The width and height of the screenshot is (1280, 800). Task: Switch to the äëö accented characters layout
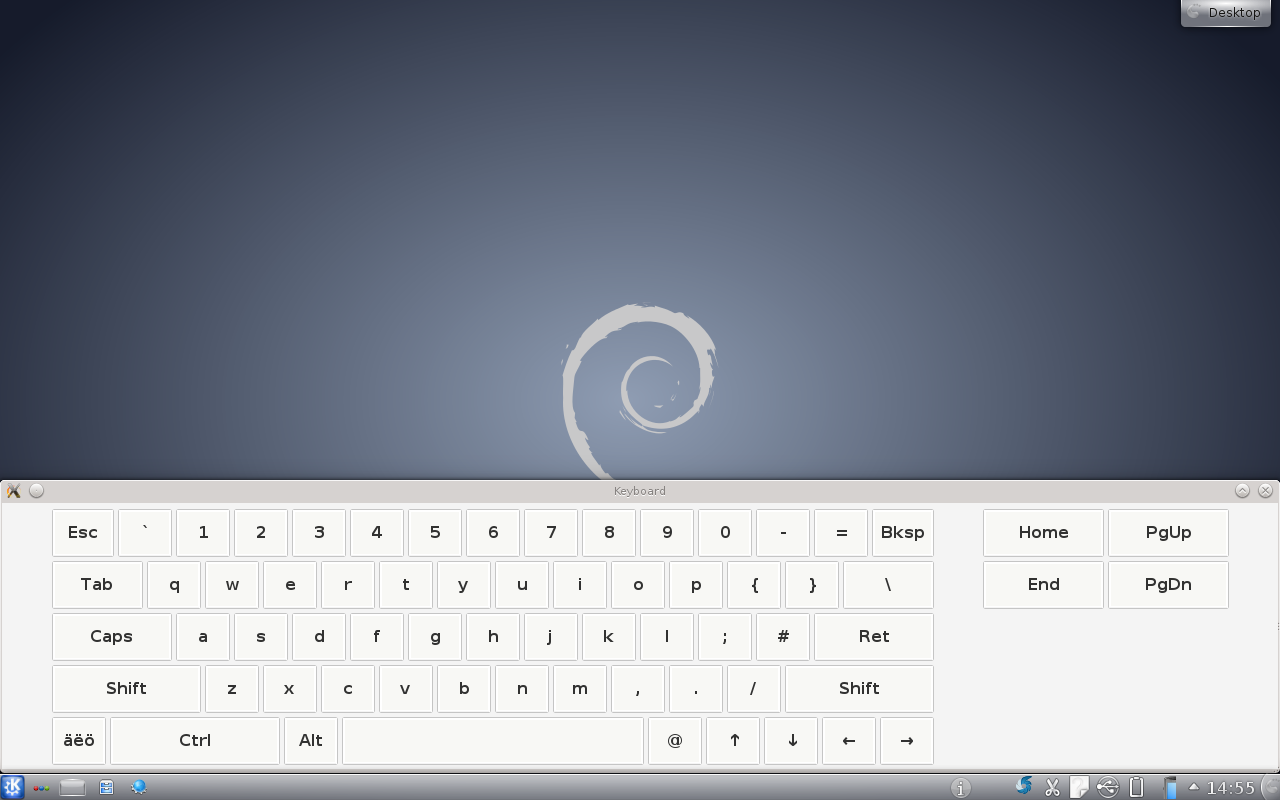(x=79, y=741)
